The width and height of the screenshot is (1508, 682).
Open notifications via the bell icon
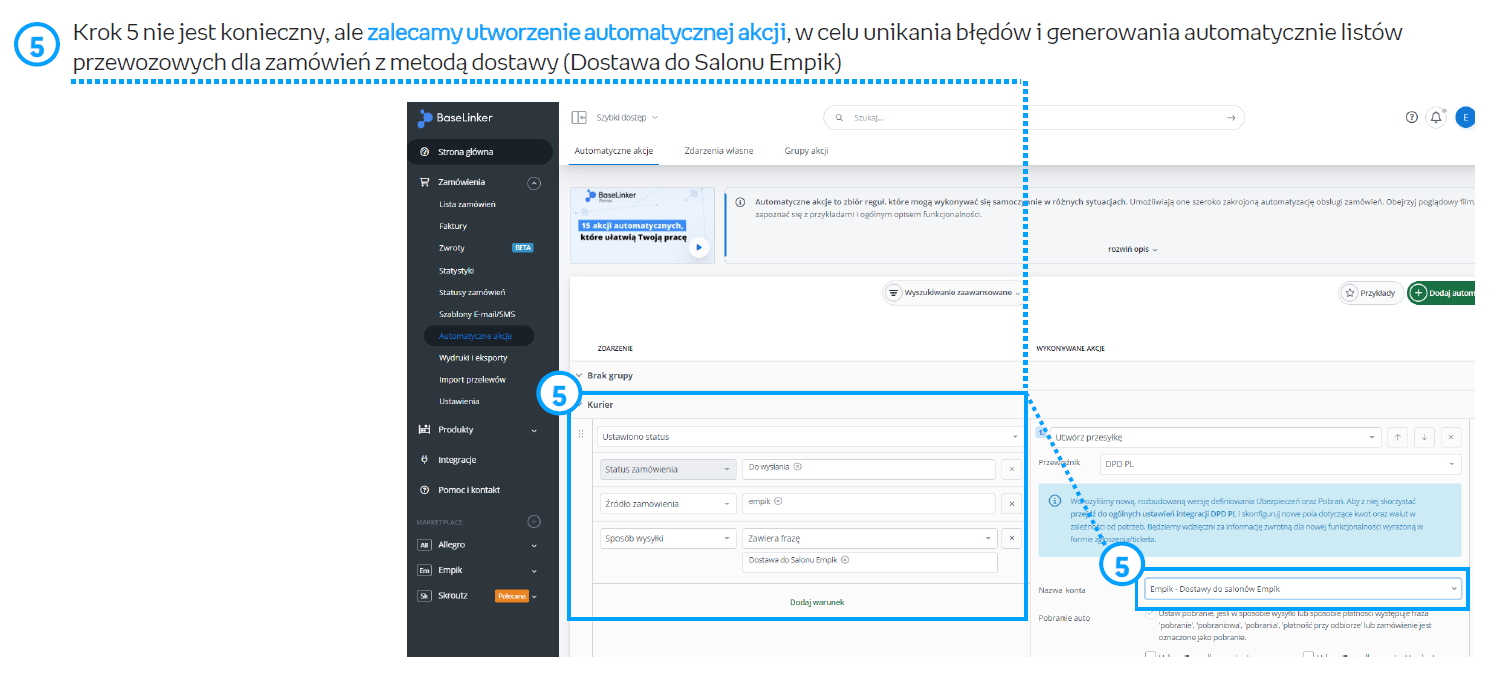click(1436, 118)
